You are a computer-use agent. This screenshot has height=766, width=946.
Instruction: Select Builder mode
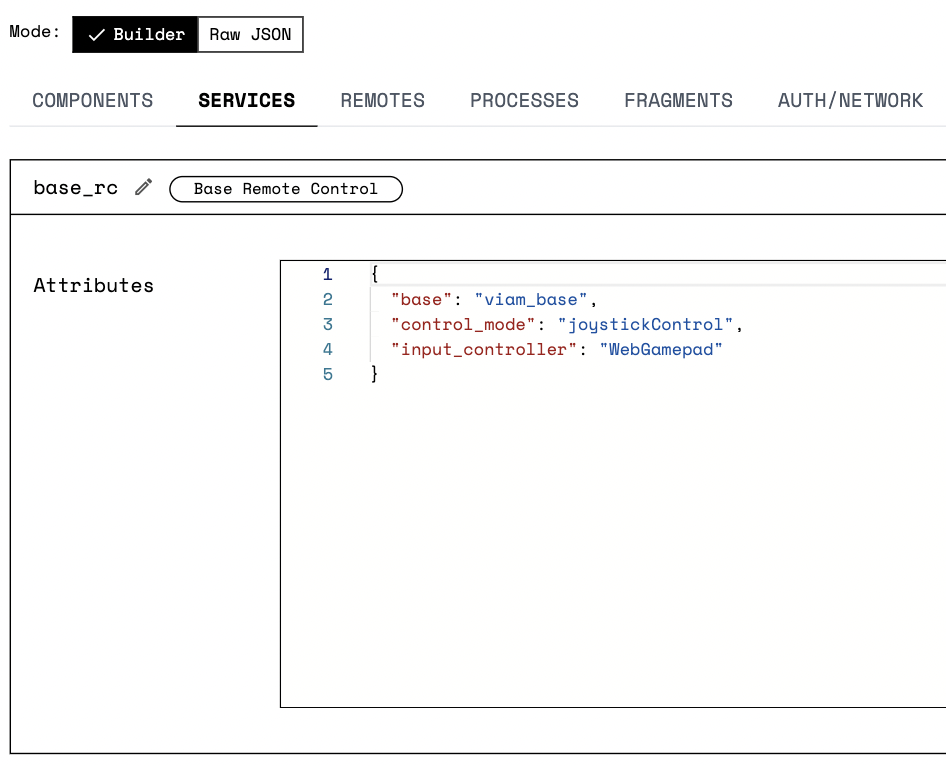coord(135,34)
